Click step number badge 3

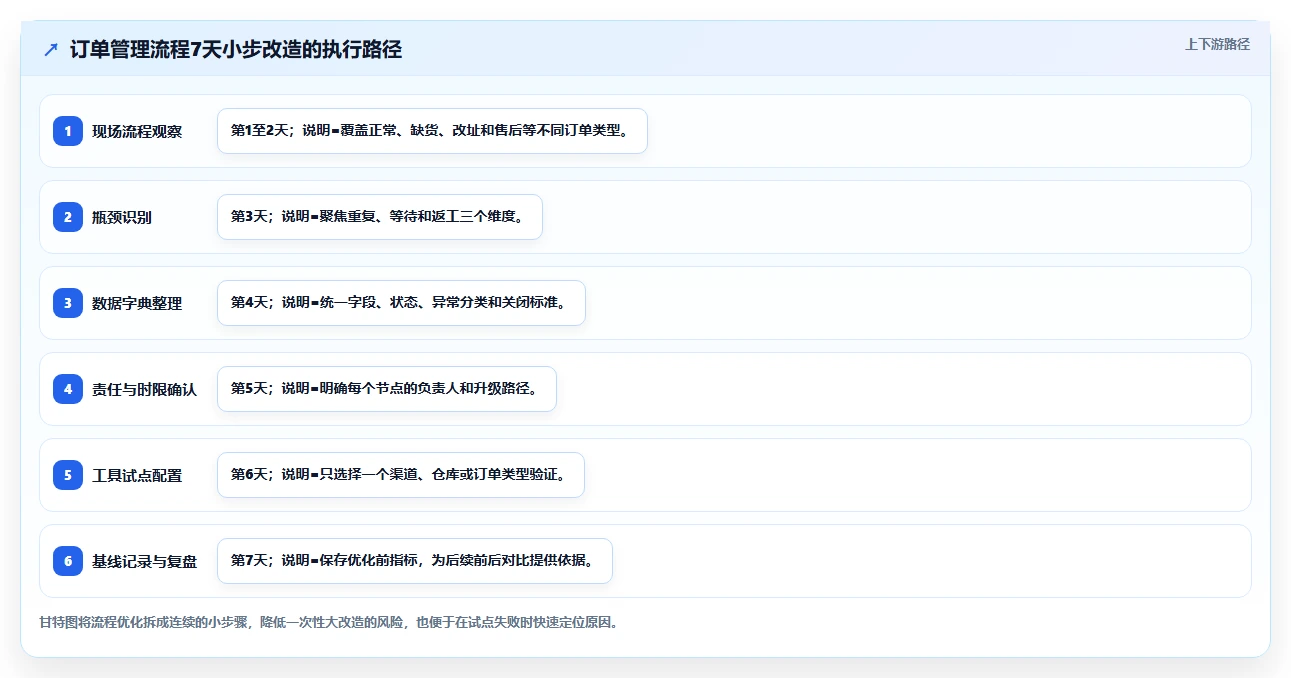coord(68,303)
